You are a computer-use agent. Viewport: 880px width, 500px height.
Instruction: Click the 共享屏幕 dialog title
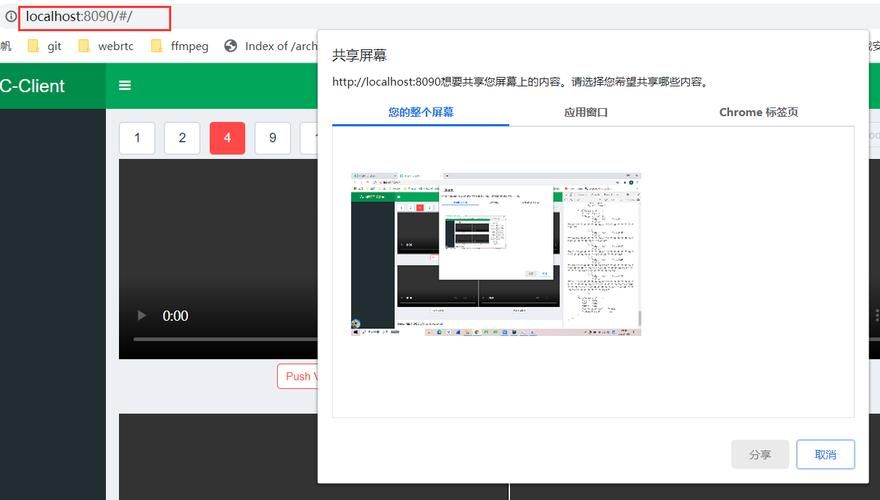[x=359, y=56]
